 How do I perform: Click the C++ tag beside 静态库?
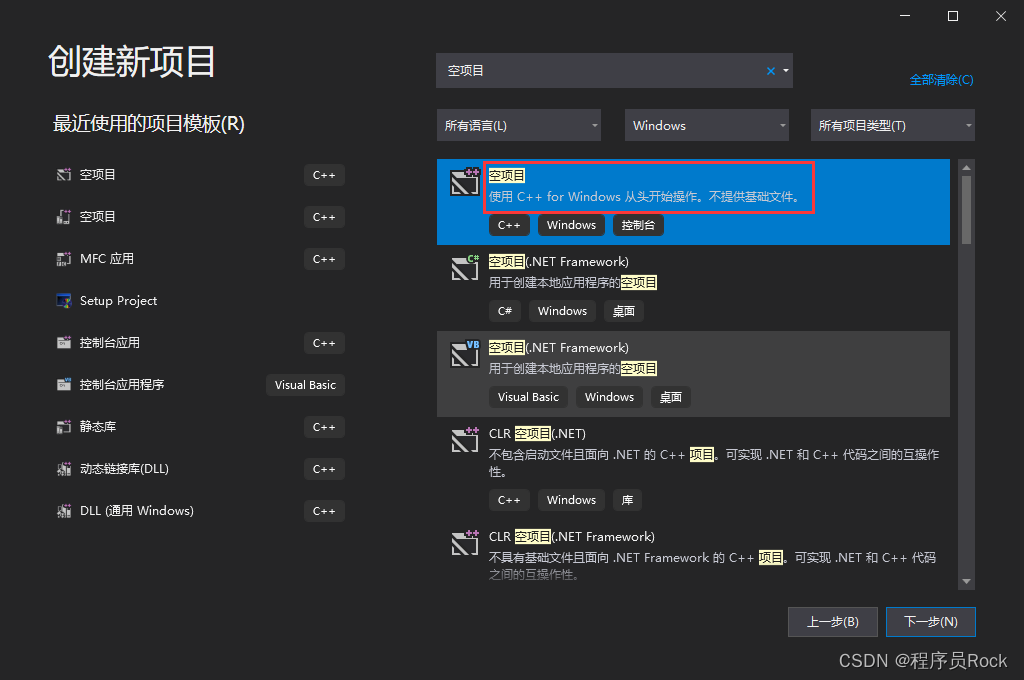coord(324,427)
